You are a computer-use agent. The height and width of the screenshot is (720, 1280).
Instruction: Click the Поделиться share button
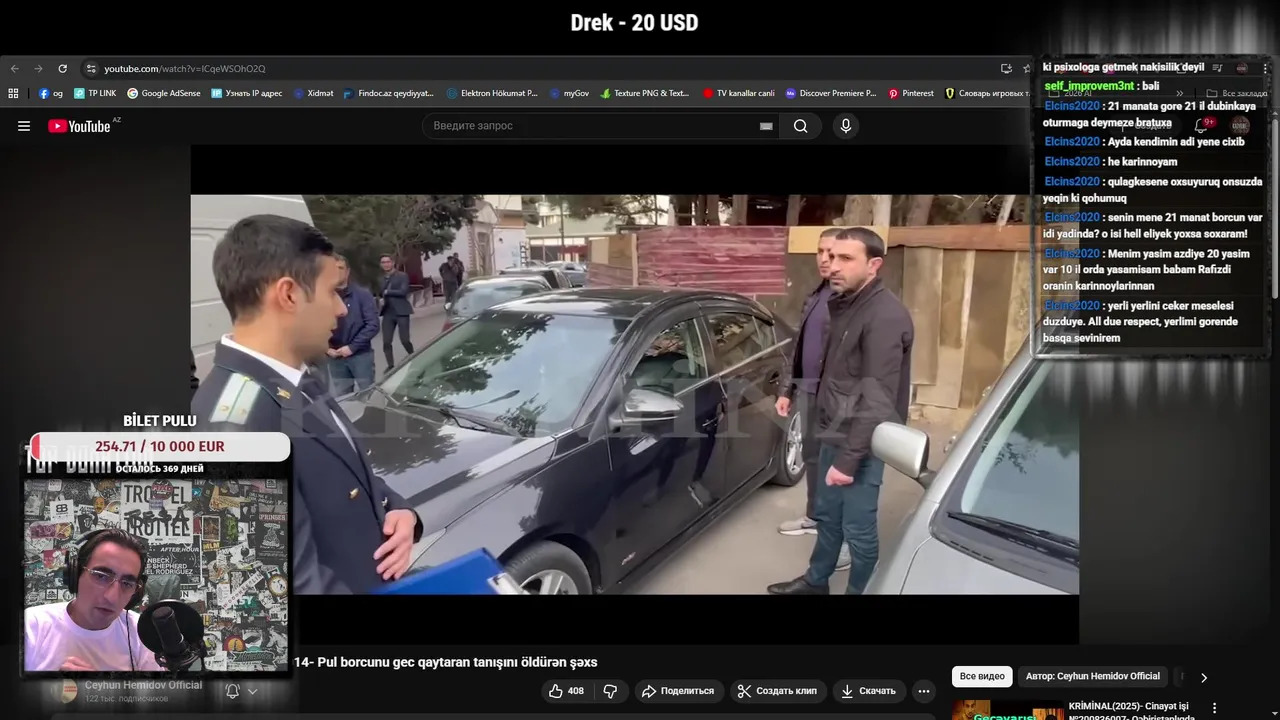click(x=678, y=691)
